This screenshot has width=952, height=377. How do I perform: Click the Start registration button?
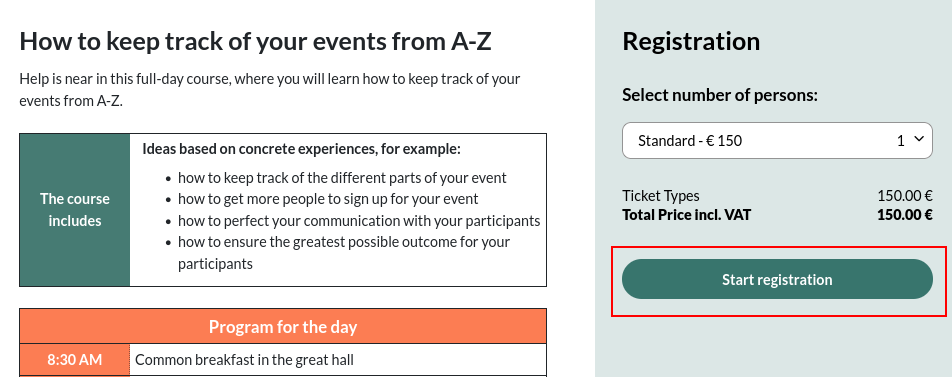(x=777, y=279)
